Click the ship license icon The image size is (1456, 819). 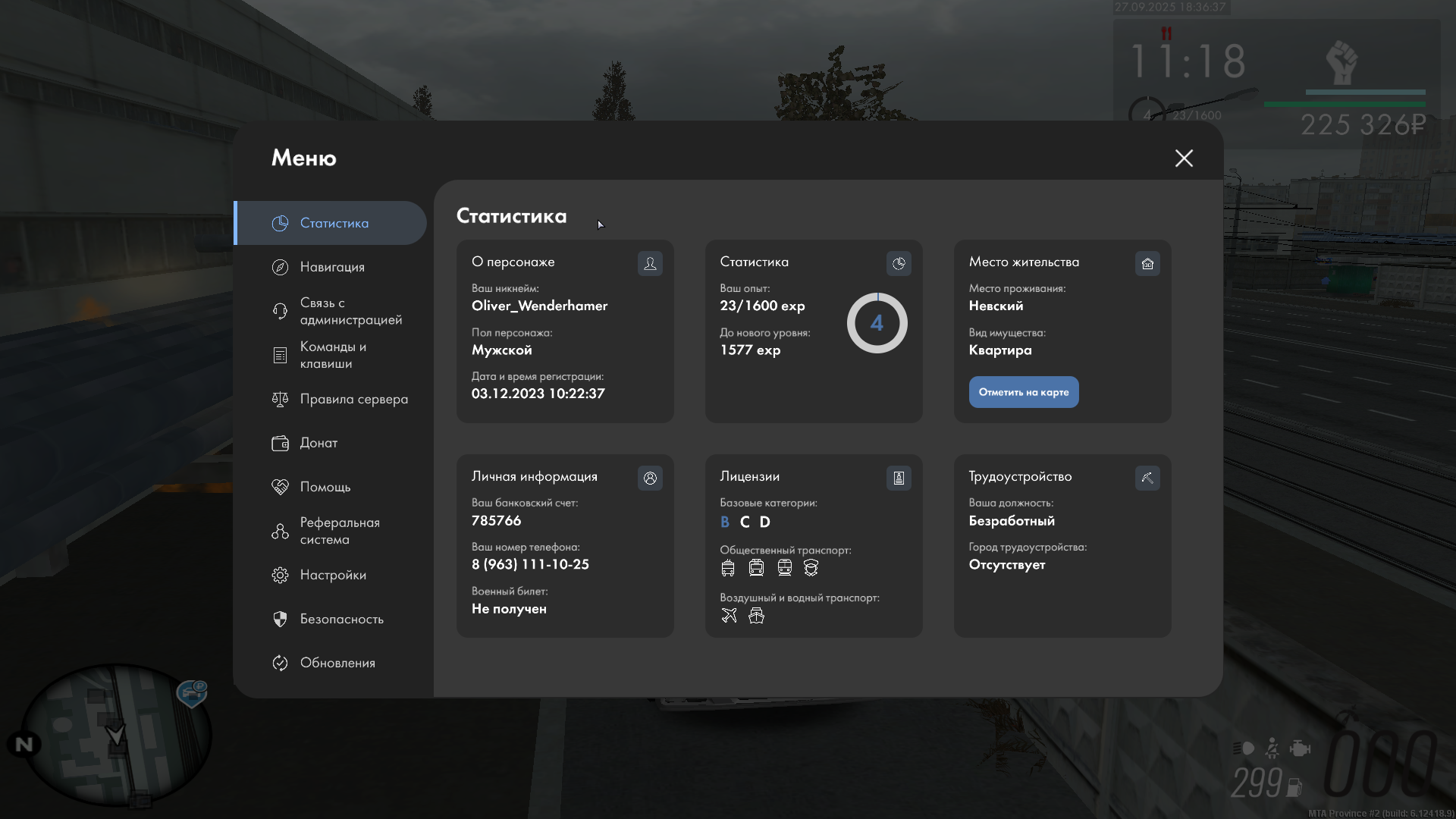point(756,616)
